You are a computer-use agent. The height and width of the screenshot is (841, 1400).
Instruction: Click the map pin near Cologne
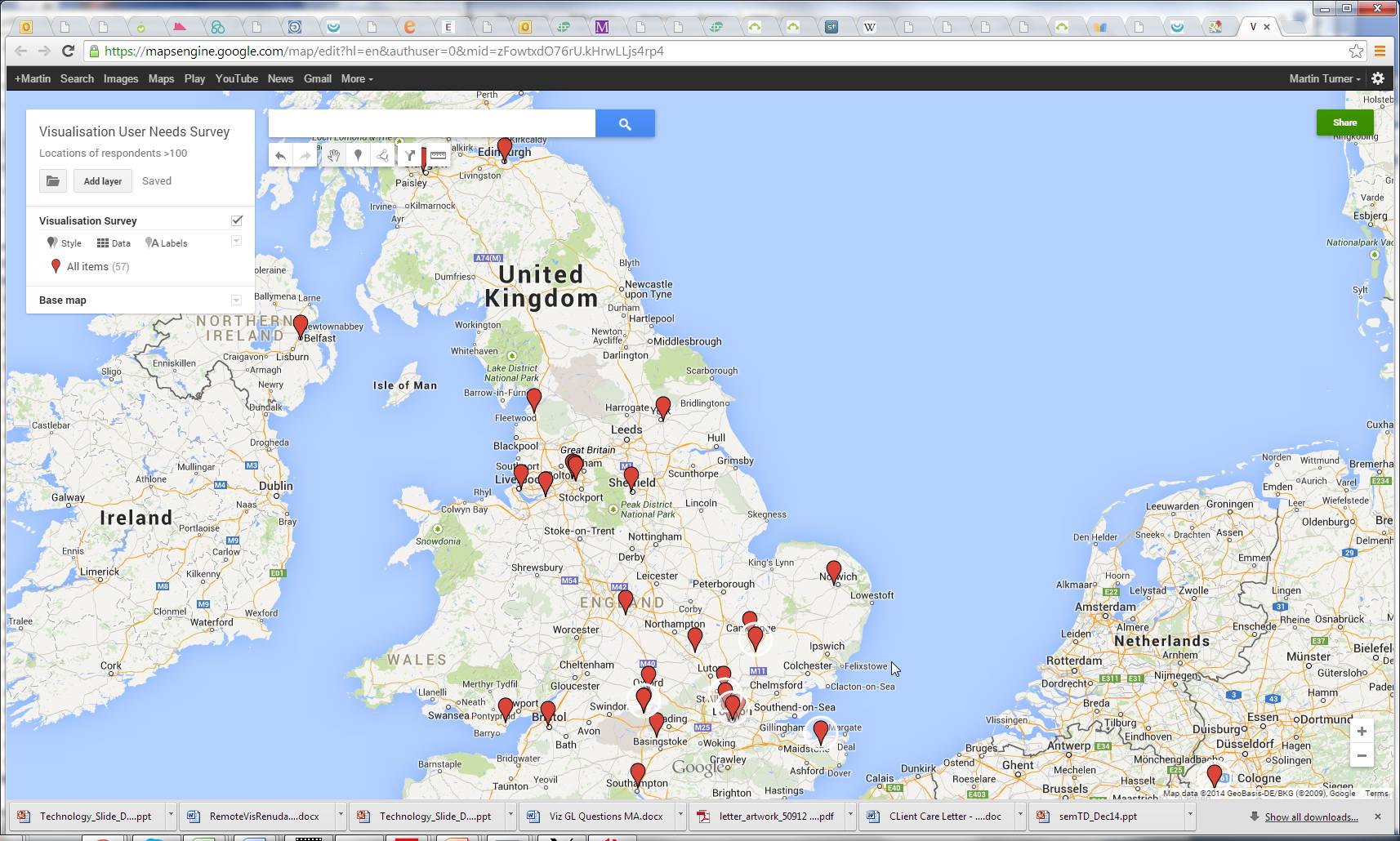1215,775
